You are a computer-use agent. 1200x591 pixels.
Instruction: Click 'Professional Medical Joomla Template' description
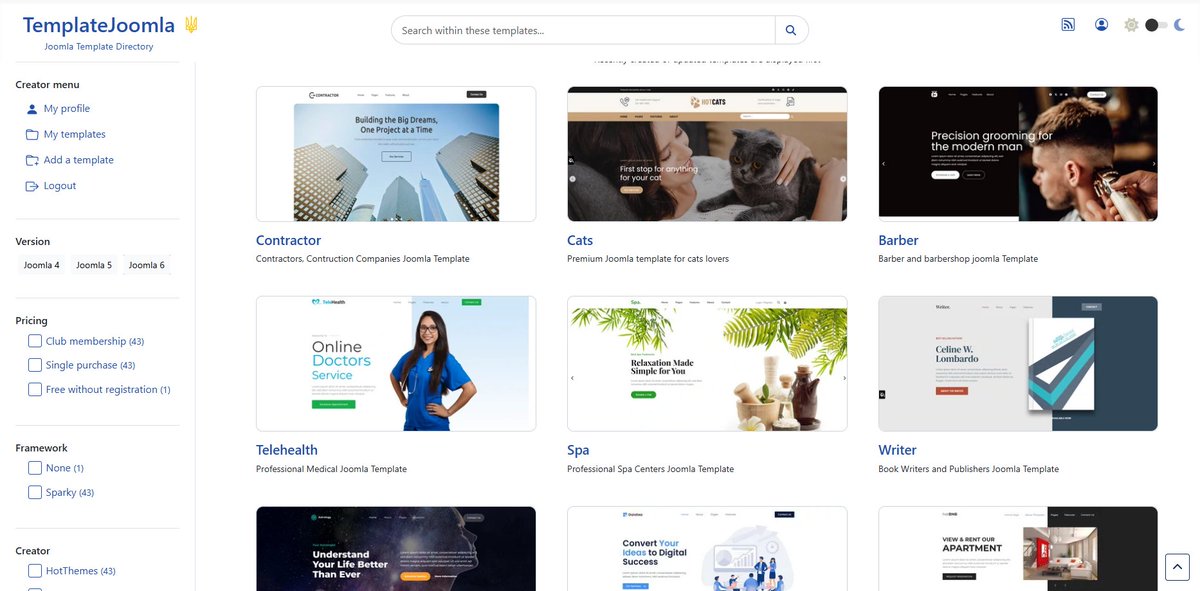(x=331, y=469)
